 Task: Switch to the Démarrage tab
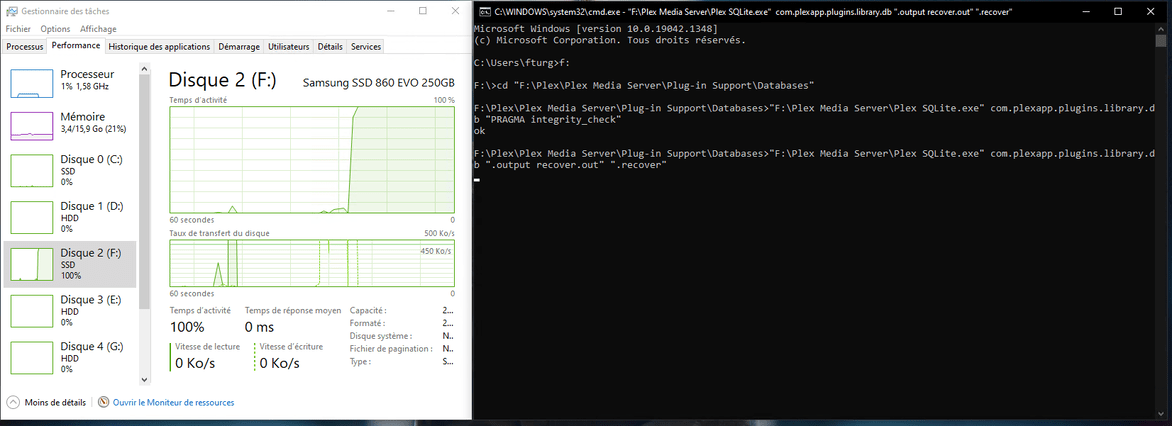pyautogui.click(x=239, y=46)
